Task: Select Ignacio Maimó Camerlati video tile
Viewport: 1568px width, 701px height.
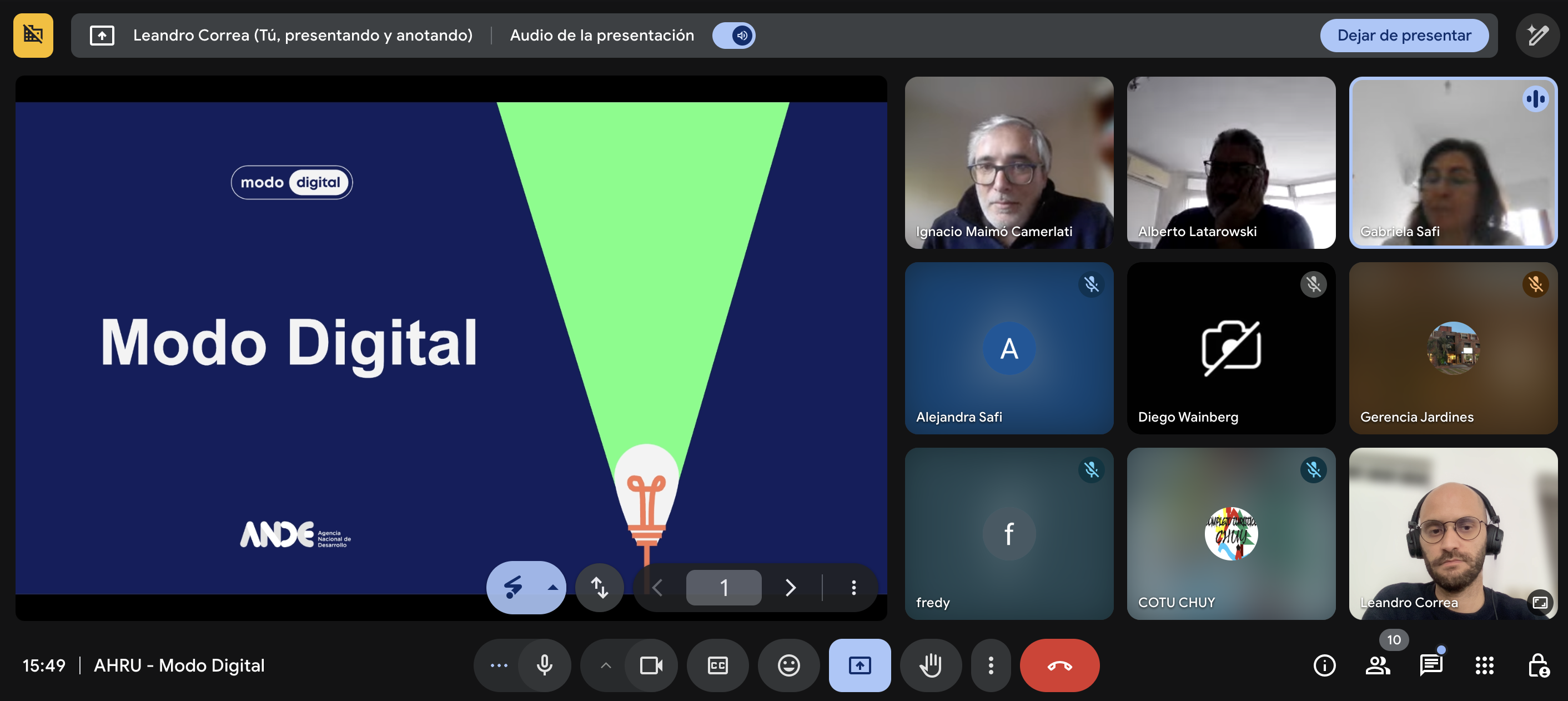Action: pos(1009,162)
